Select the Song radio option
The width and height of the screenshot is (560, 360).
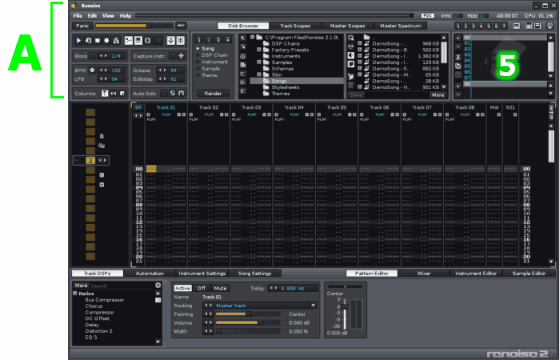[205, 48]
